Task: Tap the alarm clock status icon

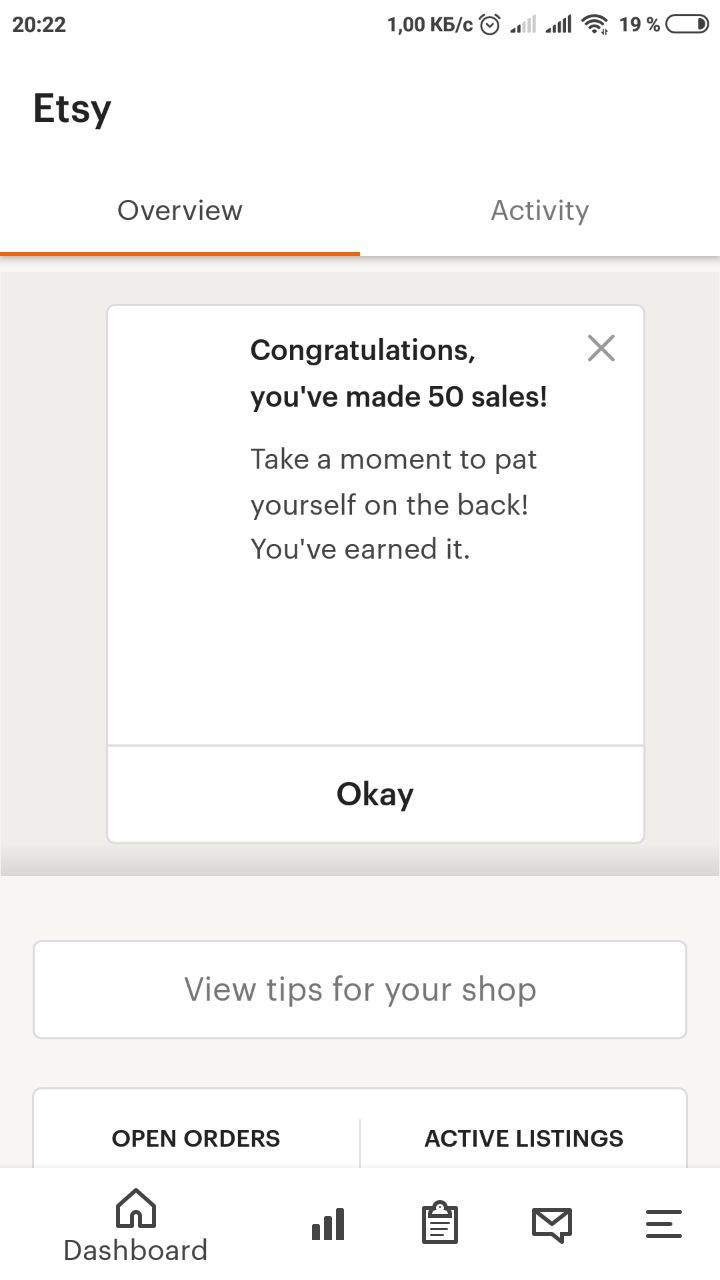Action: [490, 25]
